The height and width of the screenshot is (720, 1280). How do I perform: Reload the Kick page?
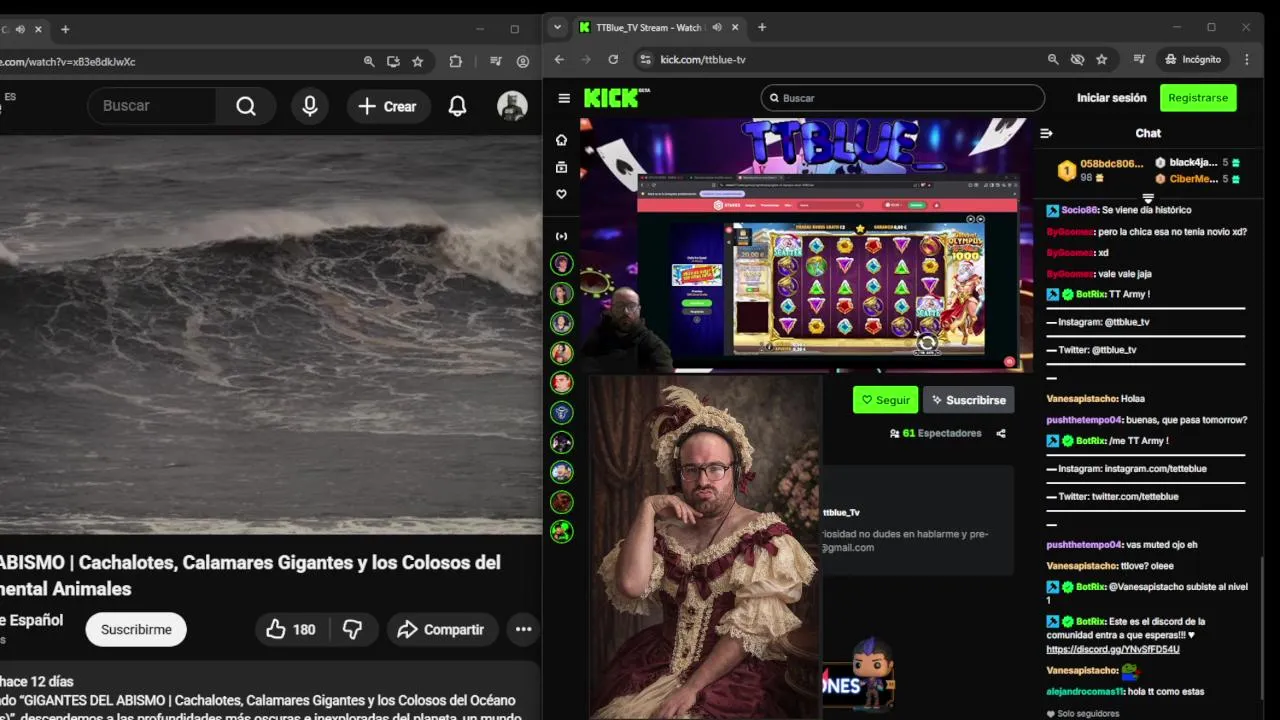click(613, 60)
